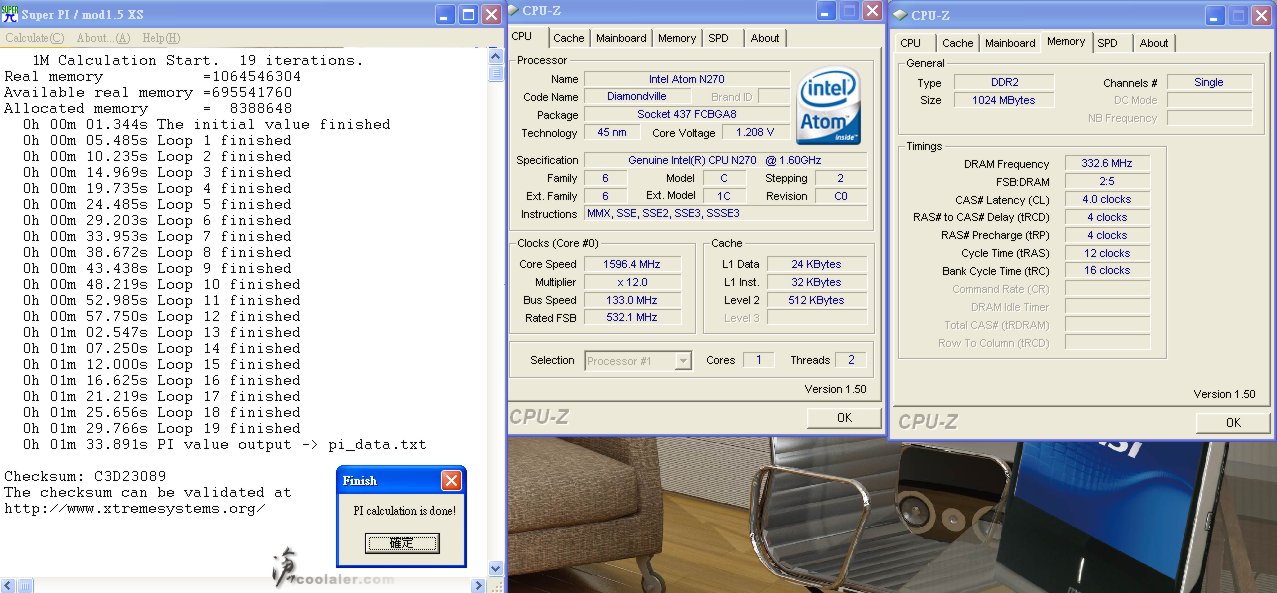Click Super PI vertical scrollbar up arrow

[x=495, y=59]
